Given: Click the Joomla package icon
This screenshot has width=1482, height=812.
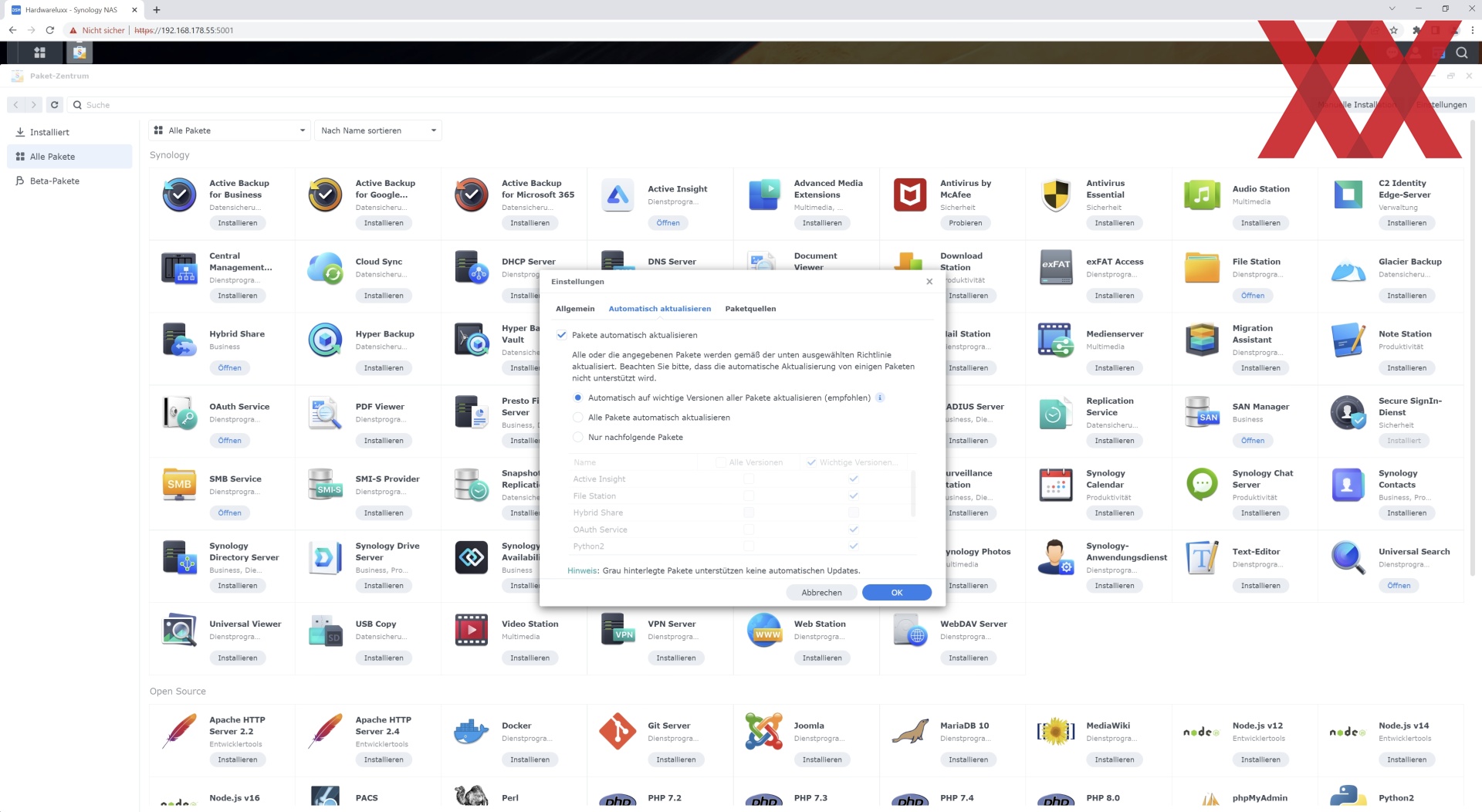Looking at the screenshot, I should [764, 732].
